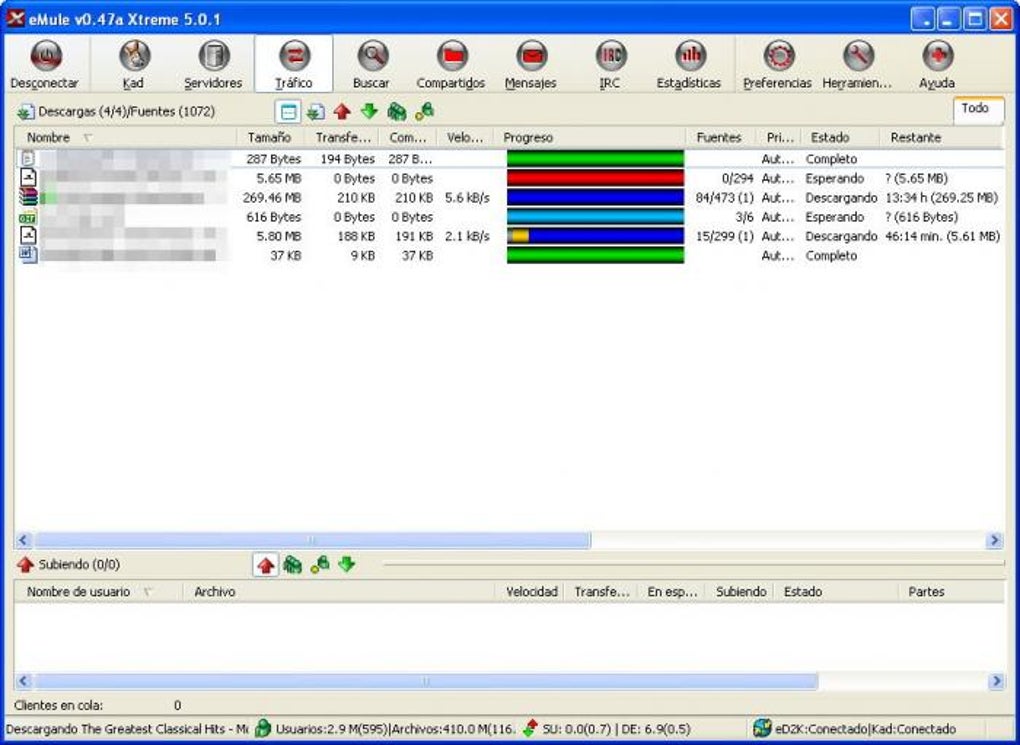Click the known clients icon in downloads toolbar
Viewport: 1020px width, 745px height.
click(x=424, y=112)
